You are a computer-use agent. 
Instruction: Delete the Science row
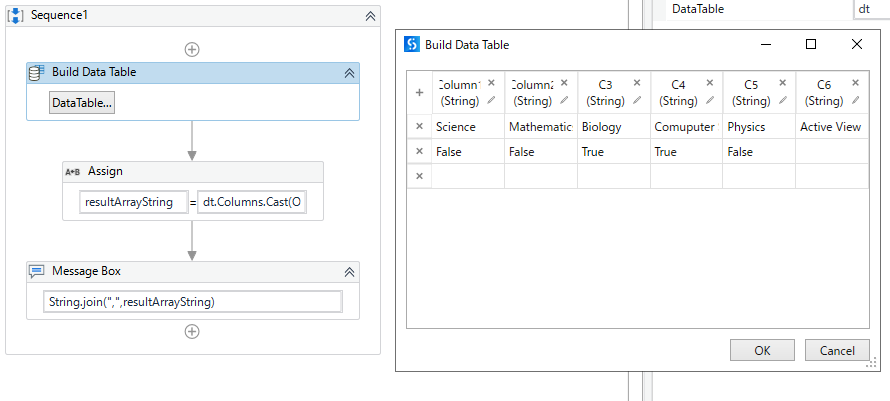(419, 127)
